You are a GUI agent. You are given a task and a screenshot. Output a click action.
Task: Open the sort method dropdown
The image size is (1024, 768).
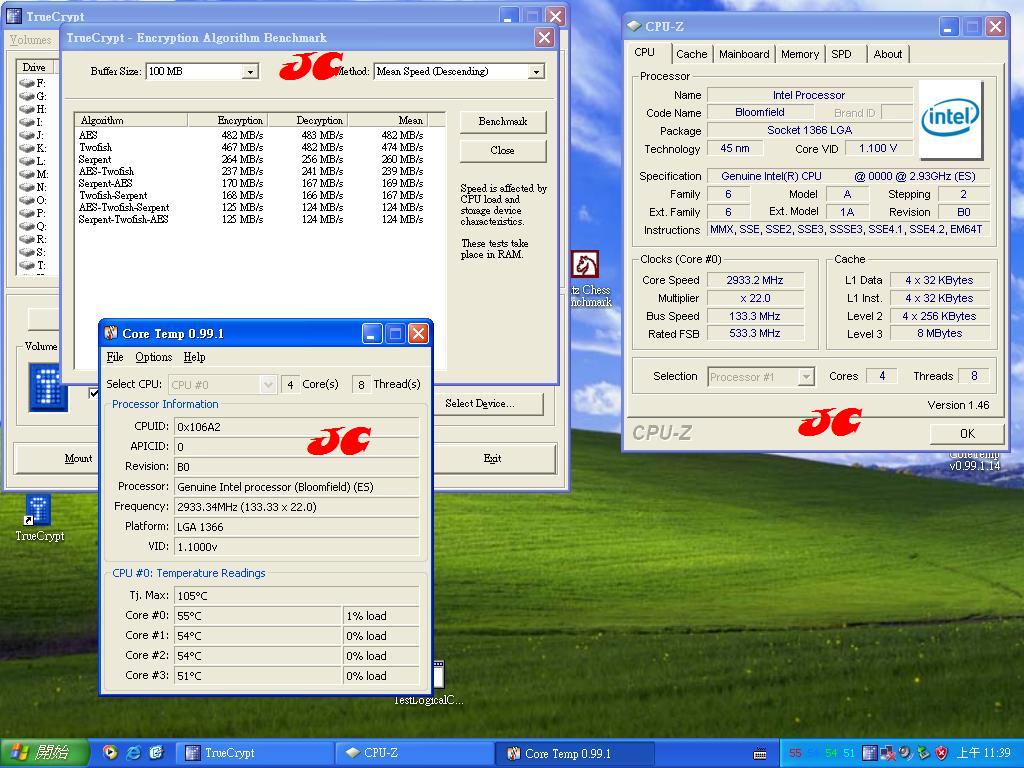(x=536, y=71)
